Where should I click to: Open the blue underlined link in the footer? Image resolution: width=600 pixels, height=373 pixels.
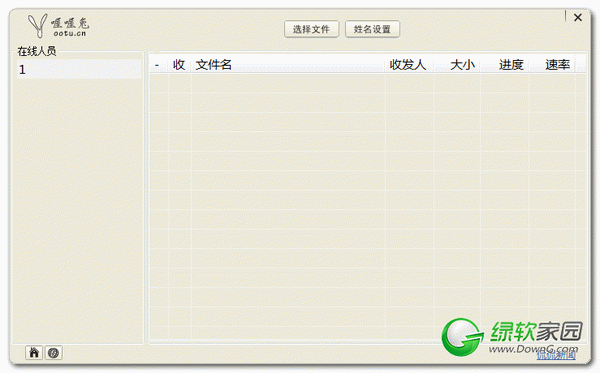556,355
